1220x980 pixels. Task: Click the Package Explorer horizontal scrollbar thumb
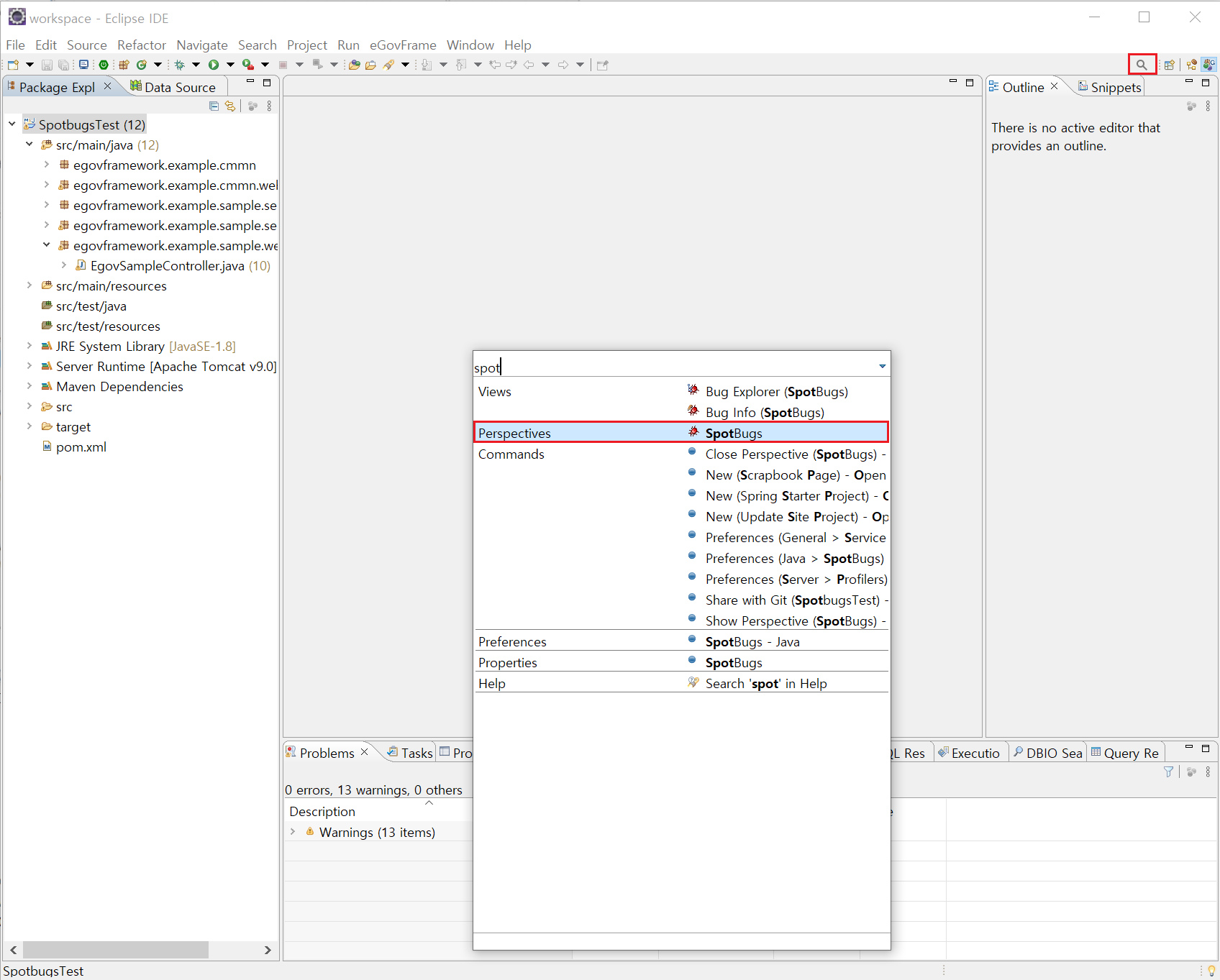[x=115, y=950]
